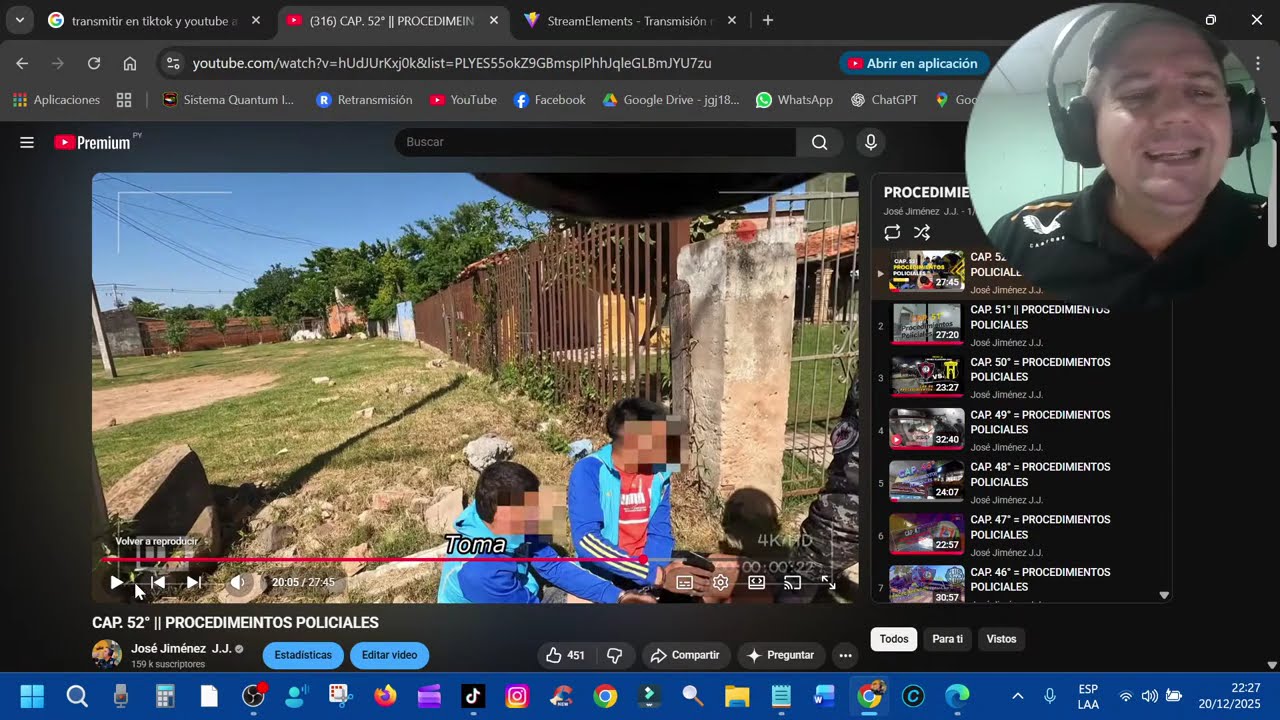The height and width of the screenshot is (720, 1280).
Task: Cast the video to a TV
Action: point(792,582)
